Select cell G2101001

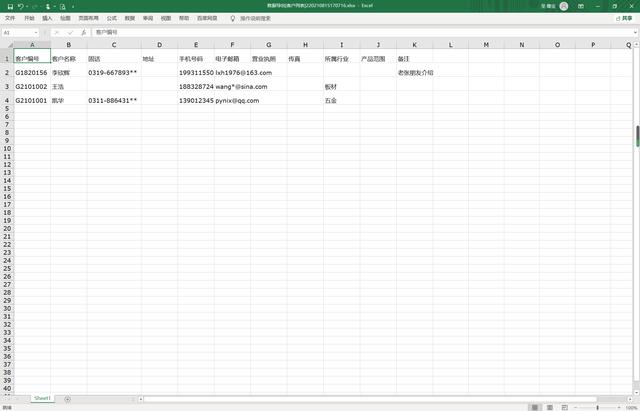tap(32, 100)
